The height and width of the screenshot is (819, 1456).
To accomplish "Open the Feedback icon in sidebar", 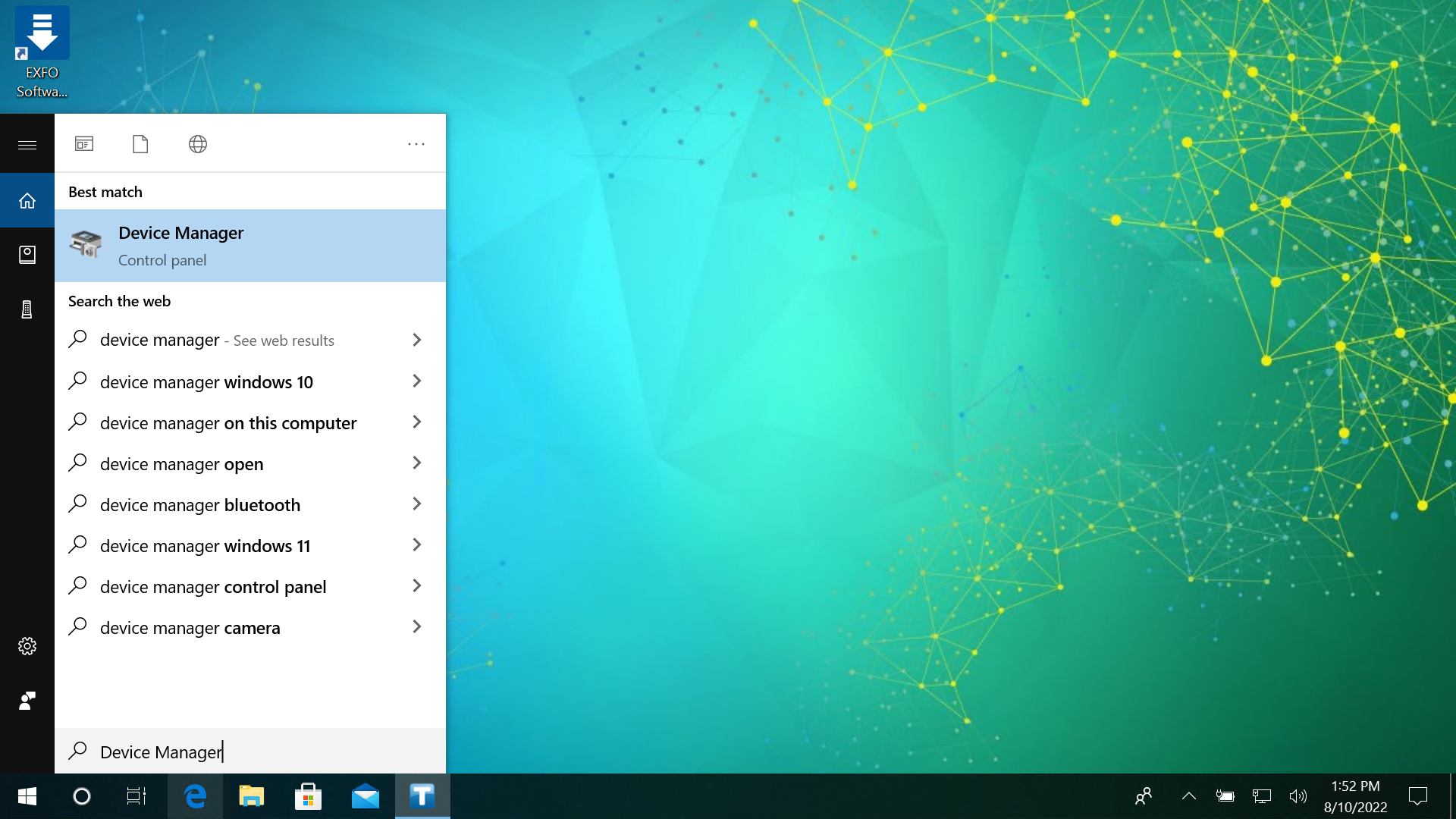I will 27,701.
